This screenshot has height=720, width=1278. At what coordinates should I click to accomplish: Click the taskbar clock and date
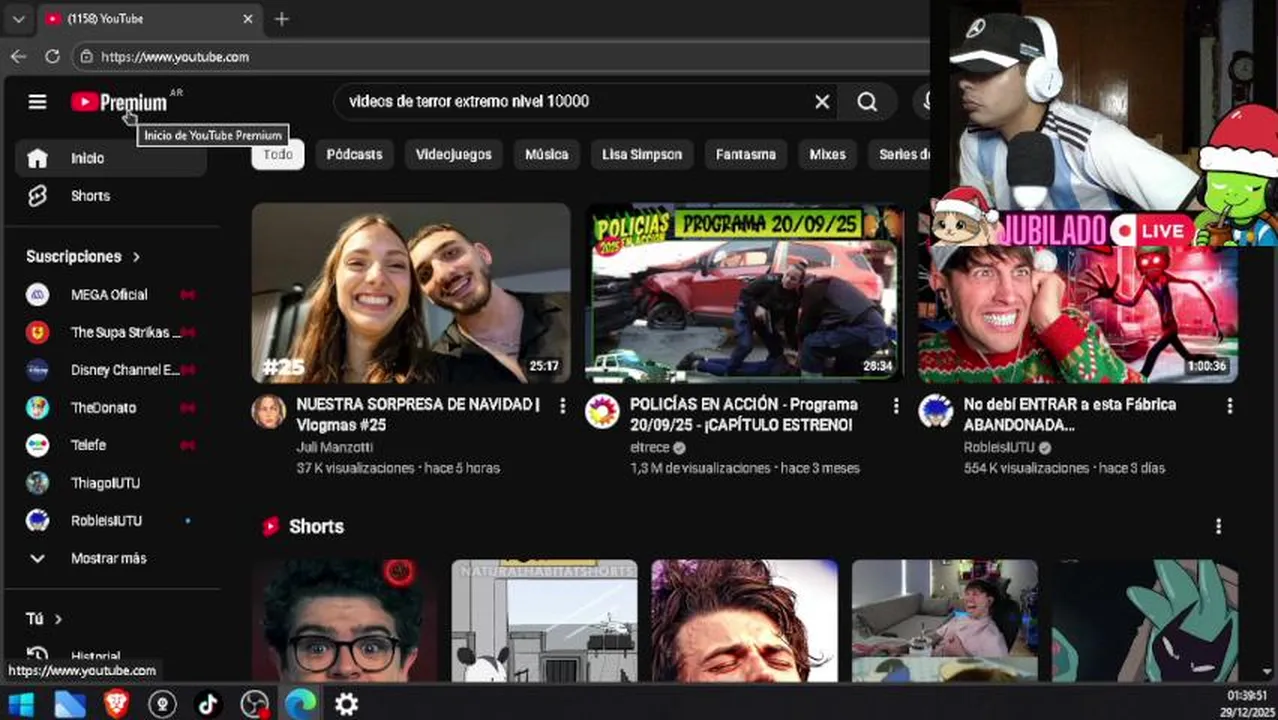click(x=1246, y=703)
